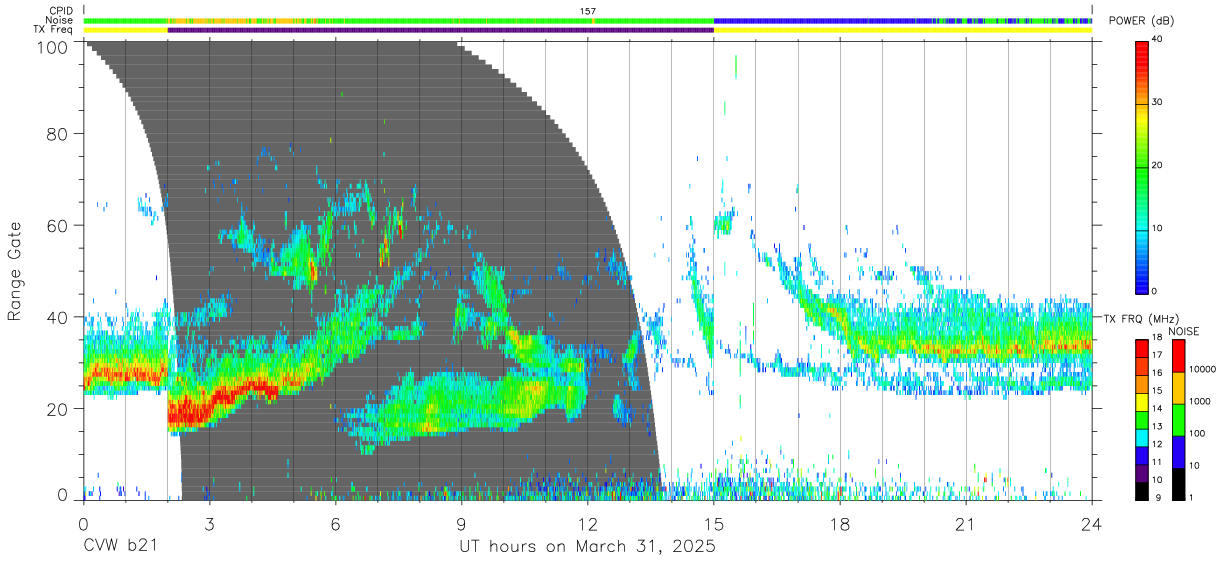The image size is (1228, 567).
Task: Click the red top swatch of the NOISE bar
Action: tap(1177, 356)
